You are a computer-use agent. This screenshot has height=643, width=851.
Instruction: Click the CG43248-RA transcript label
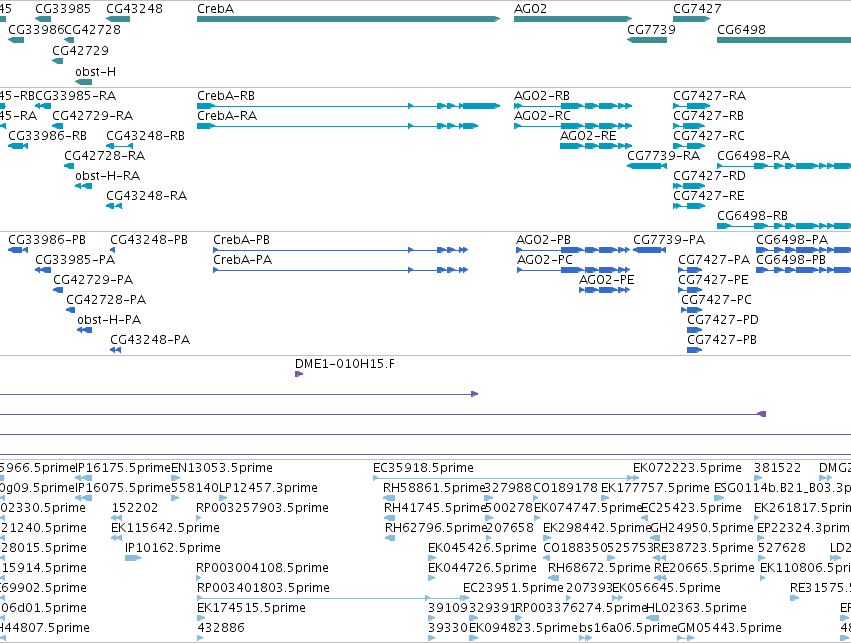click(x=147, y=196)
